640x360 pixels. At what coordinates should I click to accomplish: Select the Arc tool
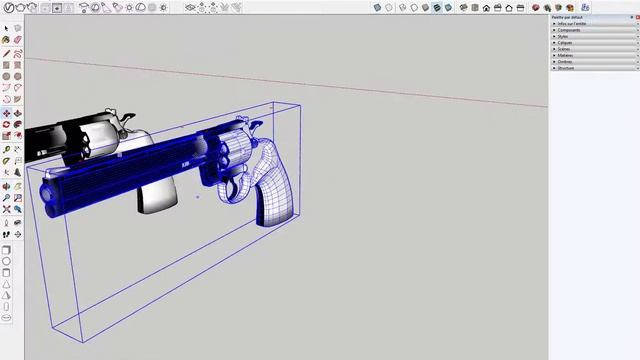tap(6, 87)
